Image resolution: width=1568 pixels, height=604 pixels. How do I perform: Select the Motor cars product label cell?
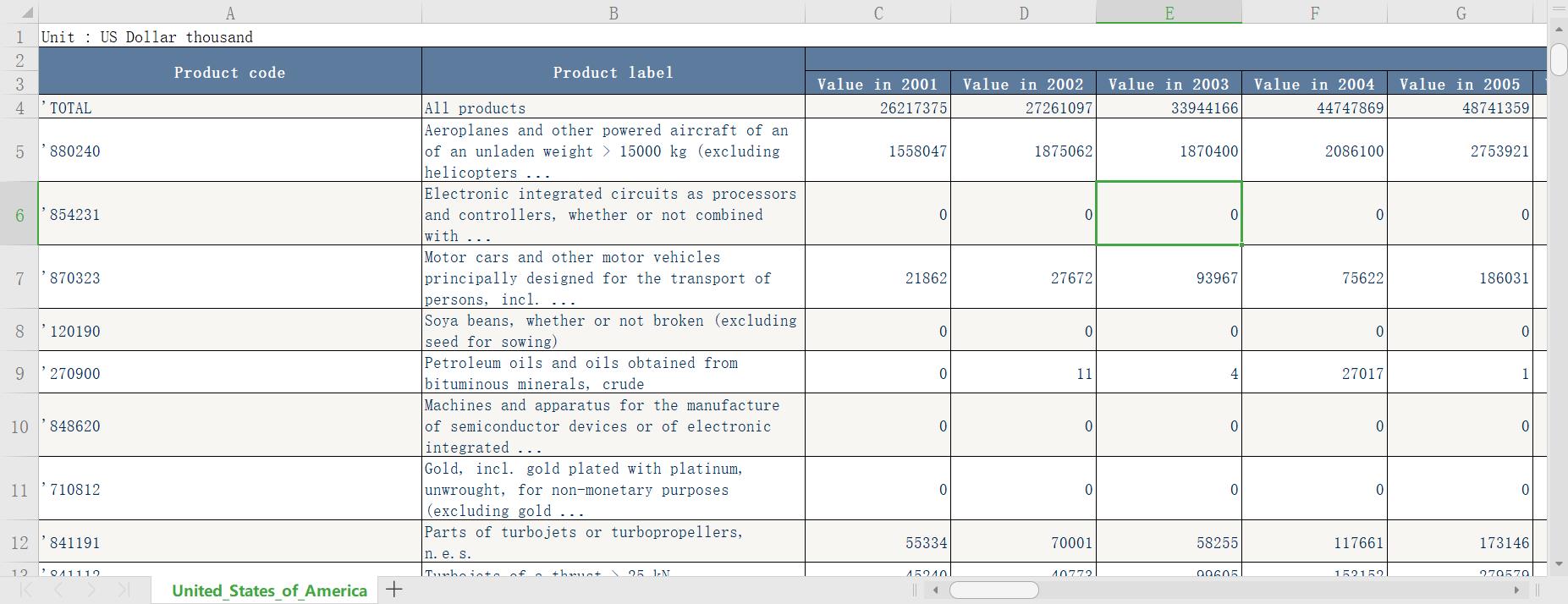click(613, 277)
